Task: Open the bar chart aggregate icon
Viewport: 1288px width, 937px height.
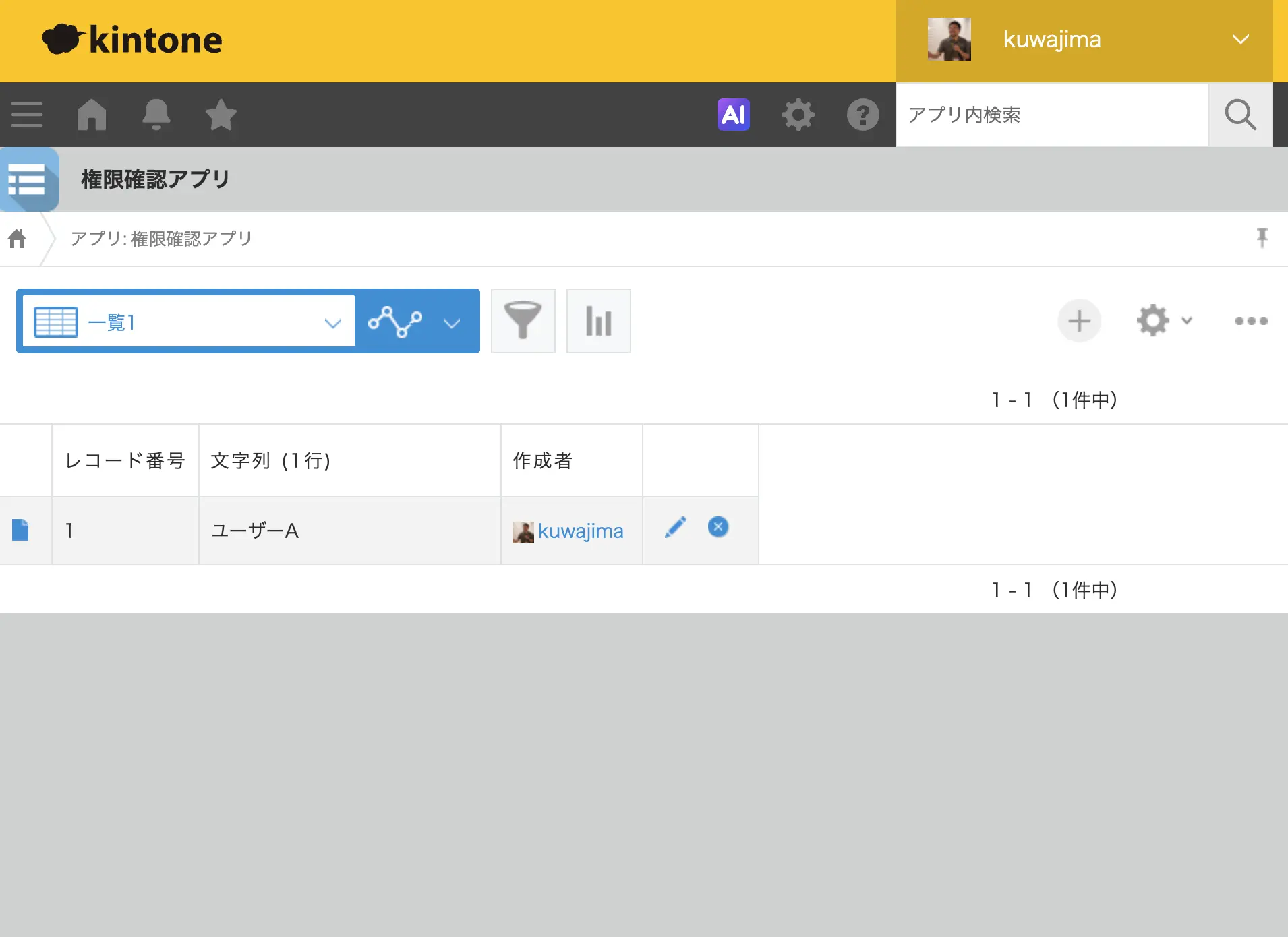Action: tap(598, 321)
